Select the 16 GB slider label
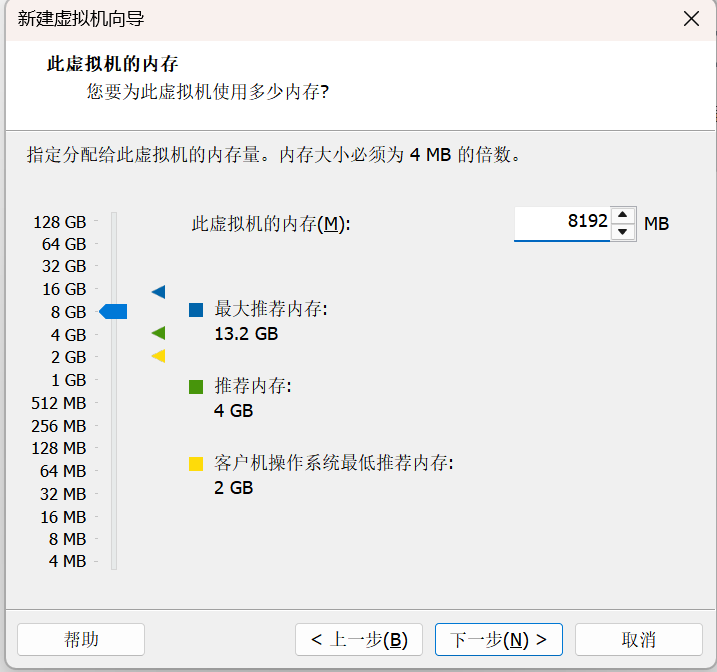This screenshot has width=717, height=672. click(x=64, y=289)
